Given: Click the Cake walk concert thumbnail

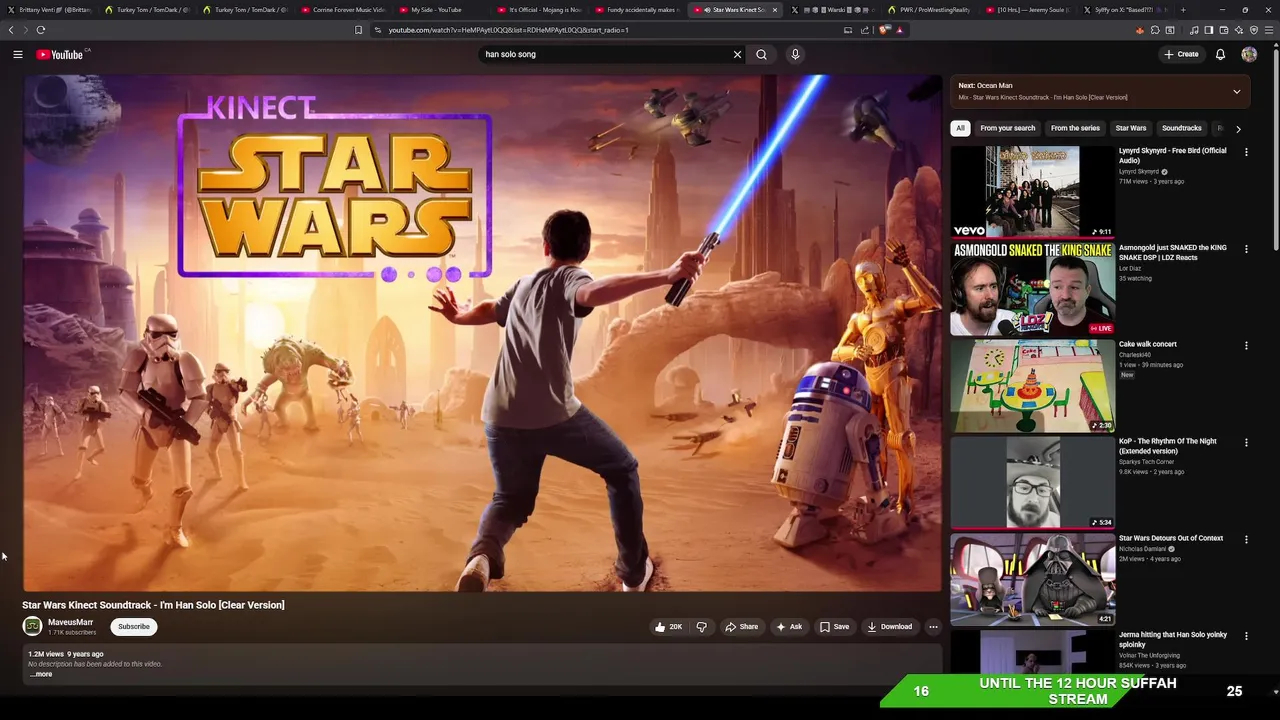Looking at the screenshot, I should click(1032, 386).
